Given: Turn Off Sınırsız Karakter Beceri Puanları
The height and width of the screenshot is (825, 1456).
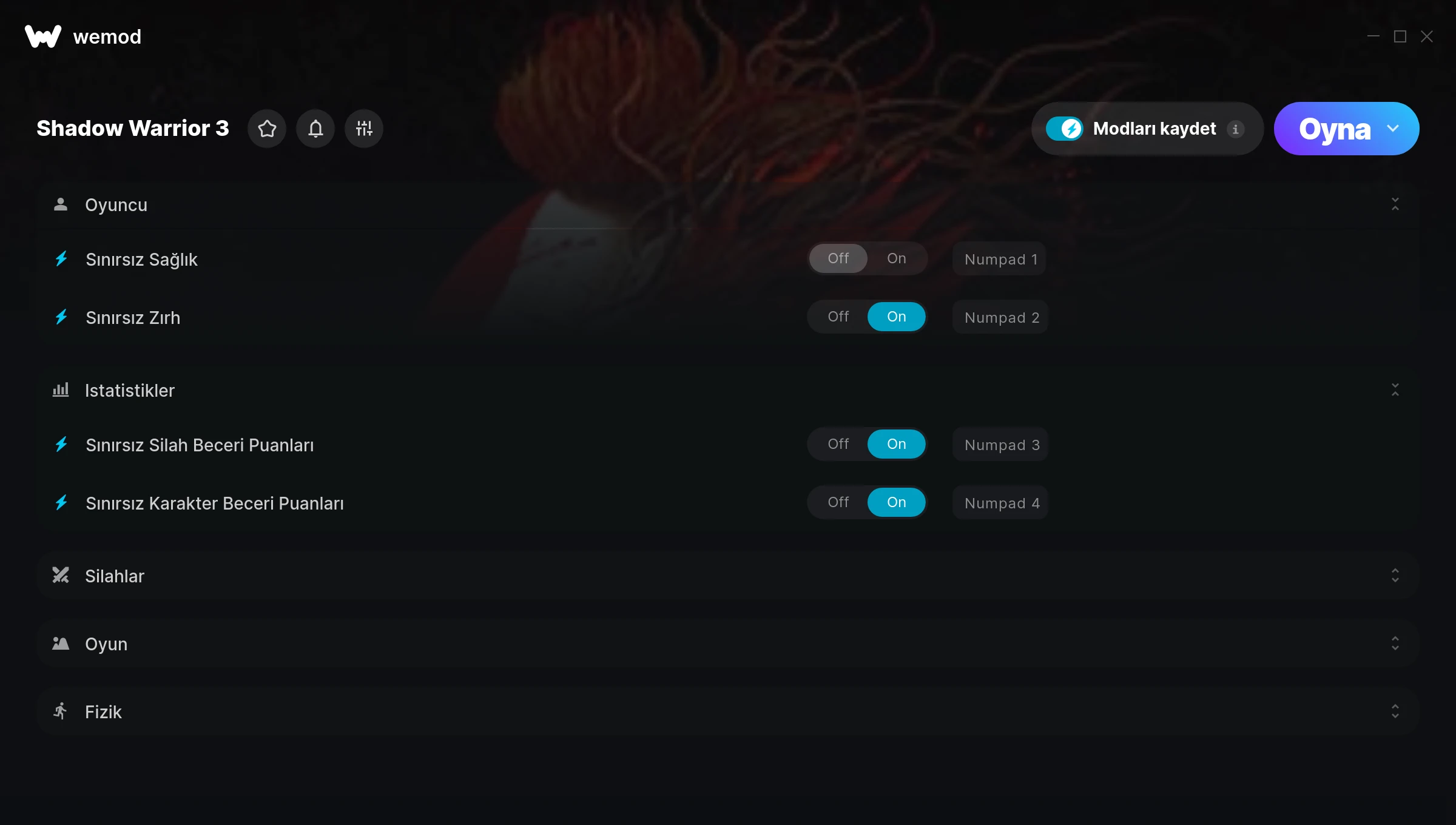Looking at the screenshot, I should (838, 502).
